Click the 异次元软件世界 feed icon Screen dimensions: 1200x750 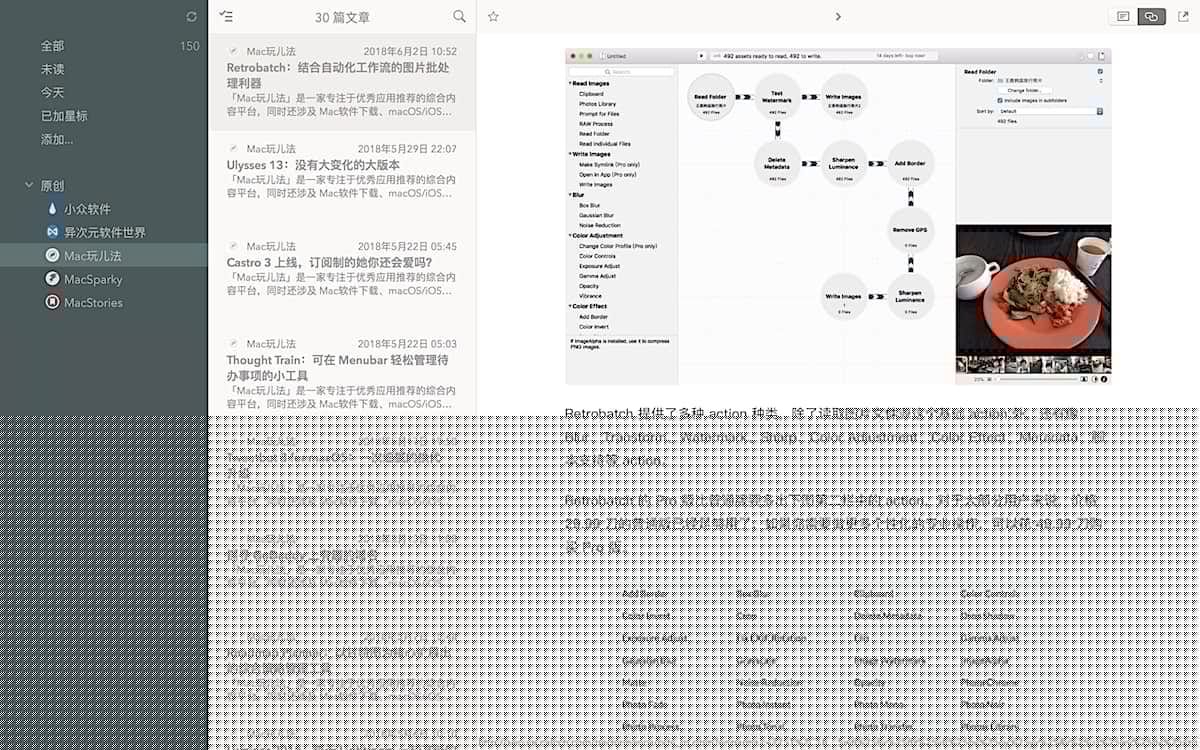tap(53, 232)
